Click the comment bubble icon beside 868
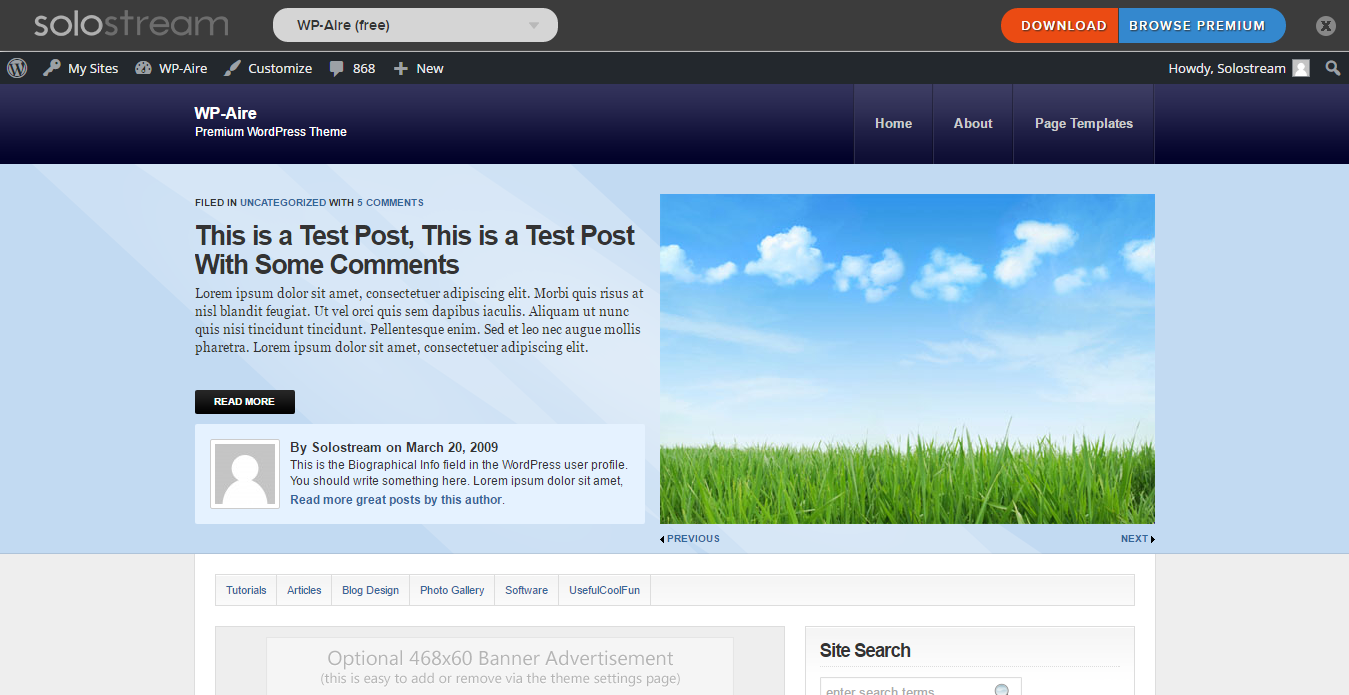 [337, 68]
